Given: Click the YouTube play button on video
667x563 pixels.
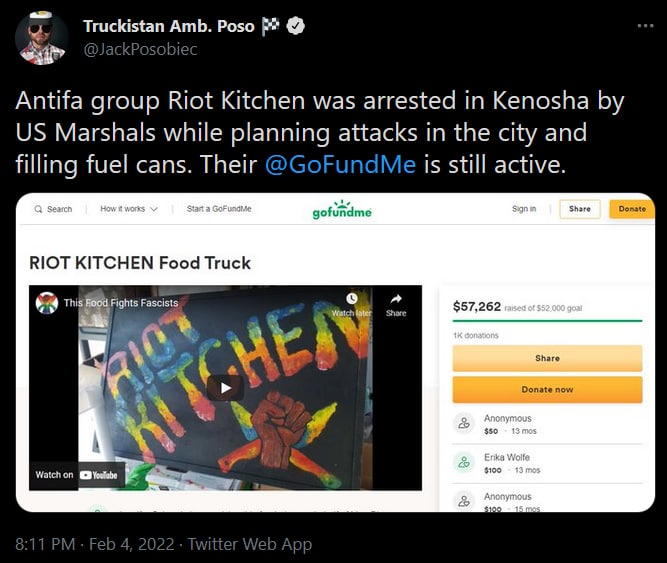Looking at the screenshot, I should [x=225, y=387].
